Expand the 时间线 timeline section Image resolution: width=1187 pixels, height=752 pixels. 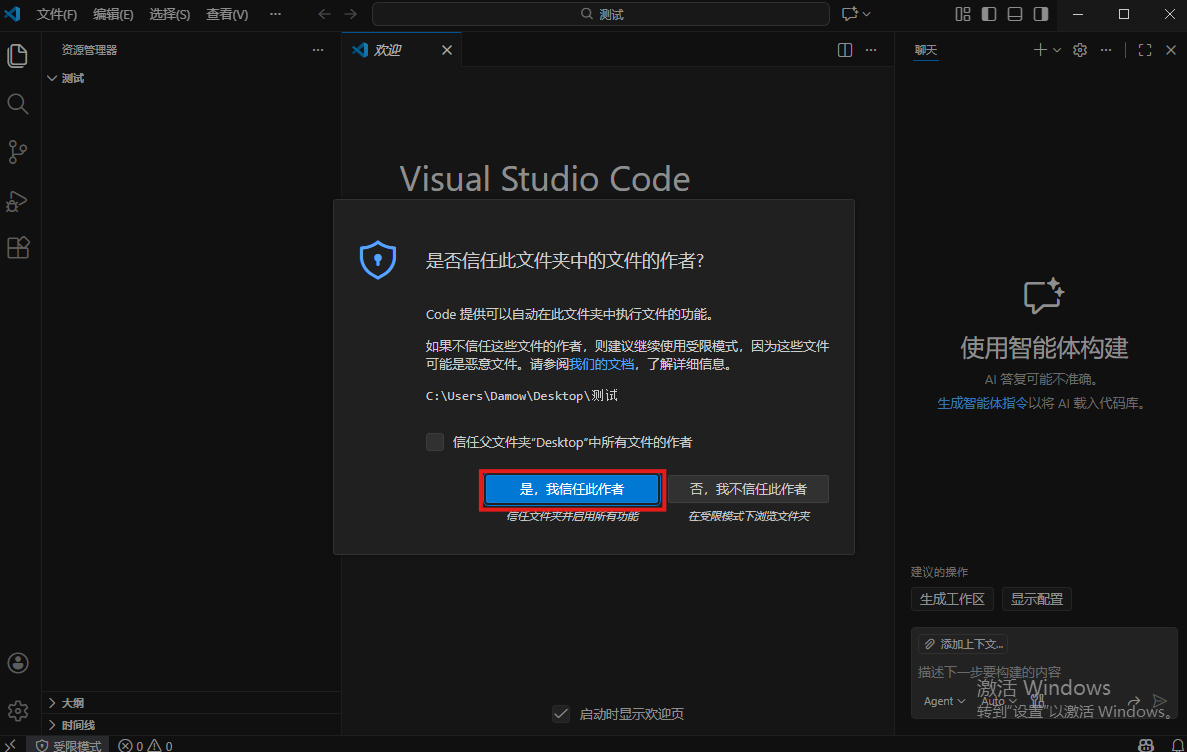pos(78,725)
